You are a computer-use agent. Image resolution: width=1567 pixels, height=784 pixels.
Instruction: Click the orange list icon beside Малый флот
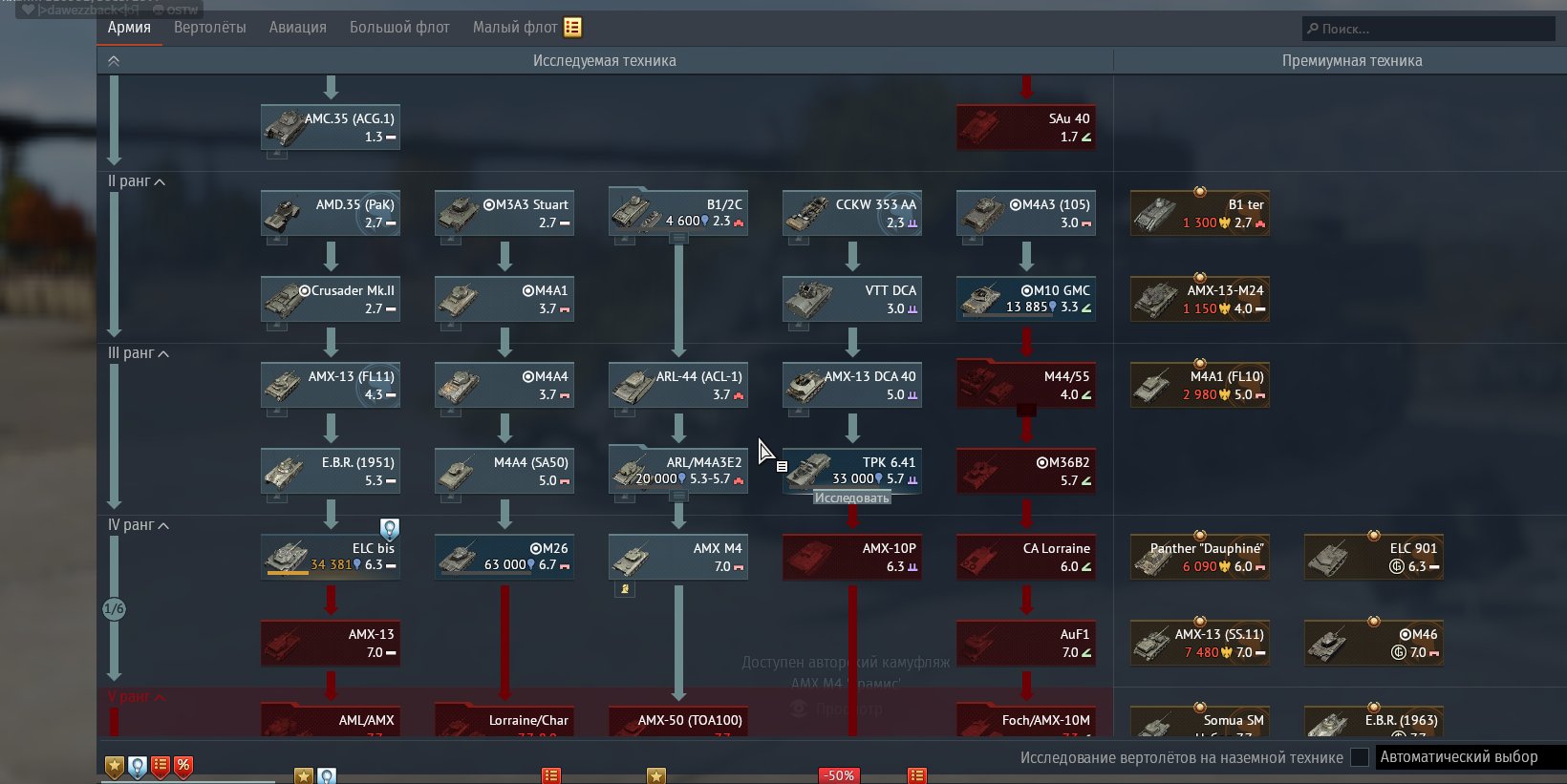coord(572,27)
